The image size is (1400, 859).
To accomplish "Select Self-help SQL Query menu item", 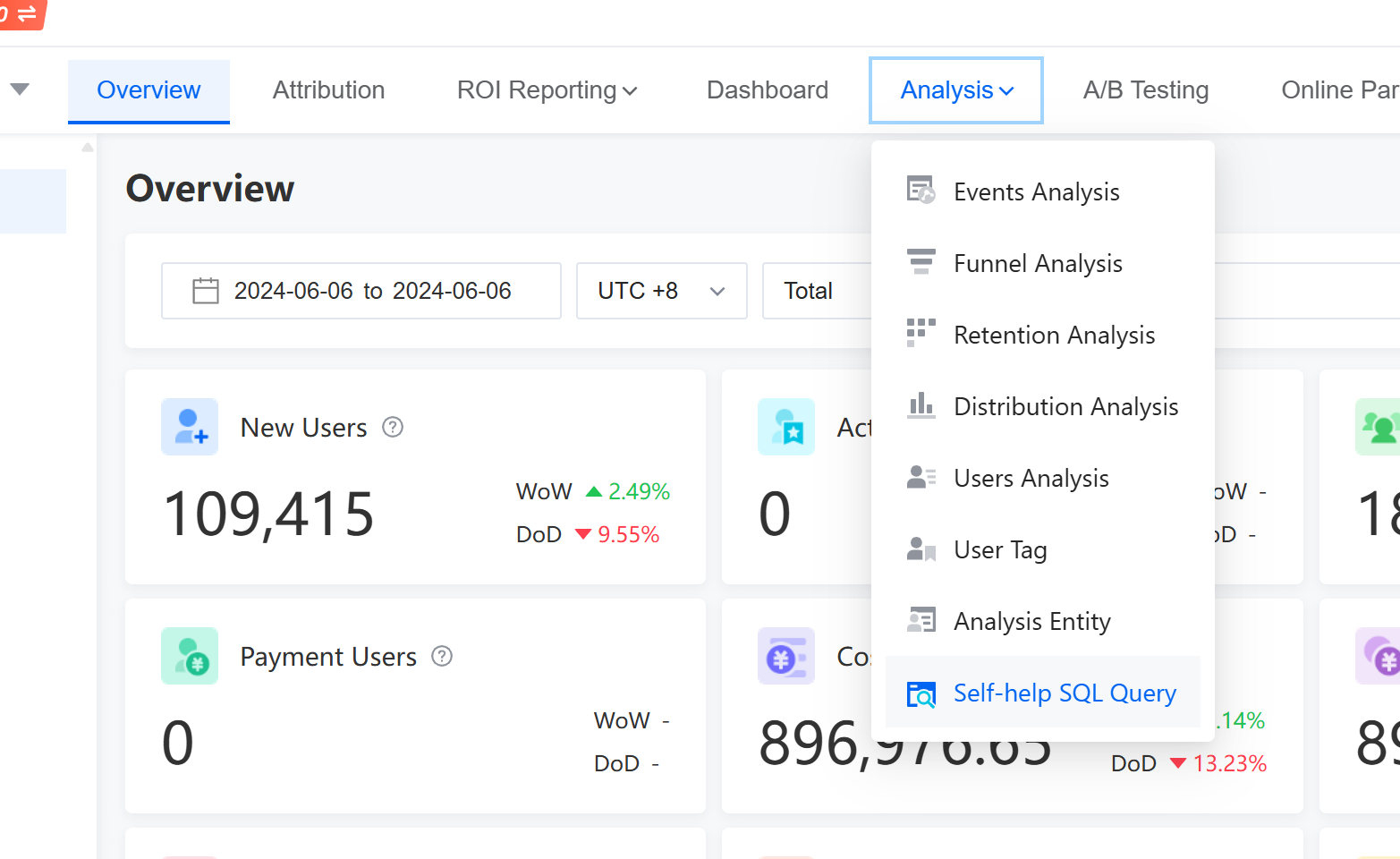I will 1064,693.
